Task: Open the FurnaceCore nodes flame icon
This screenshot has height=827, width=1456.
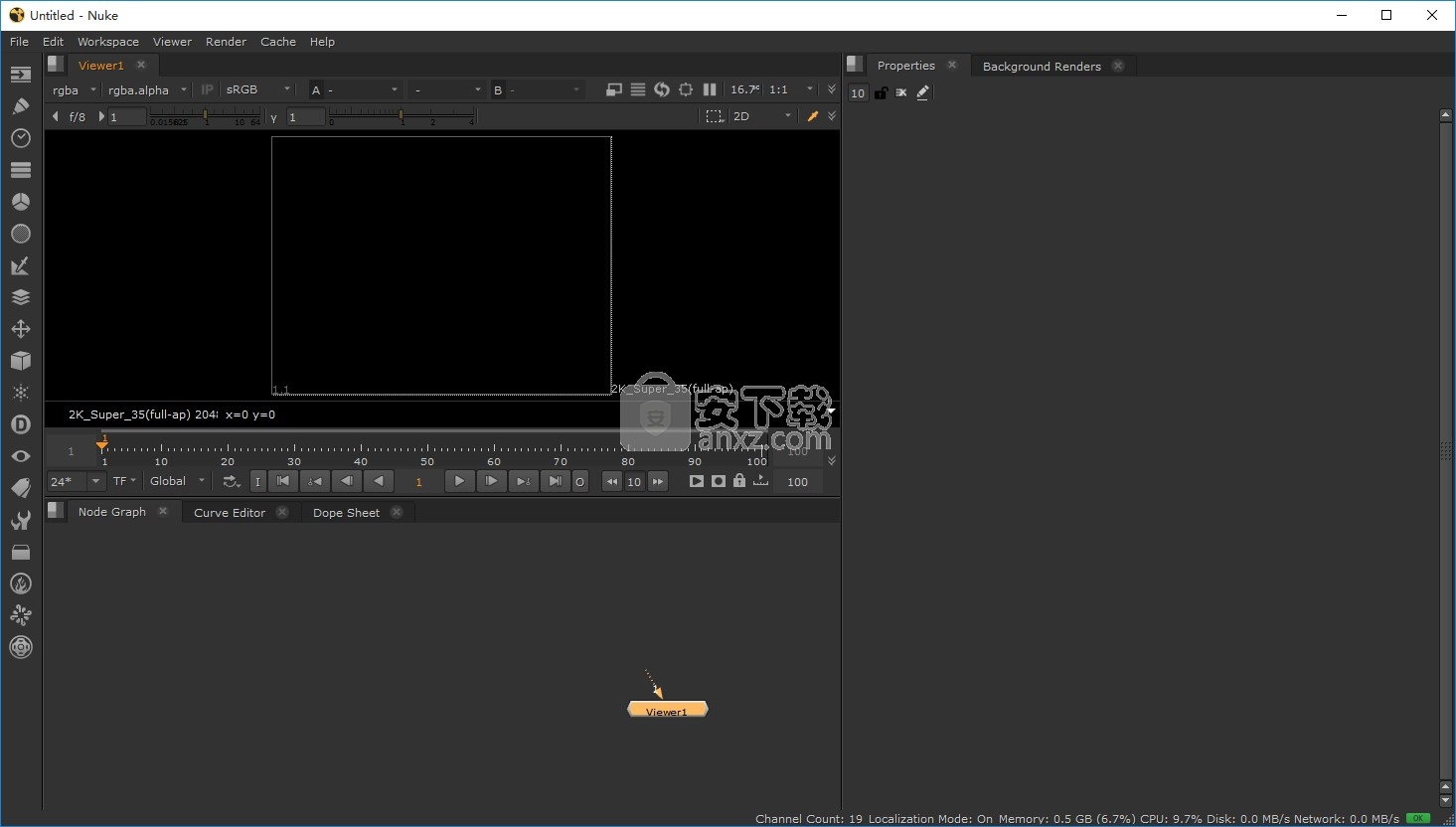Action: coord(20,583)
